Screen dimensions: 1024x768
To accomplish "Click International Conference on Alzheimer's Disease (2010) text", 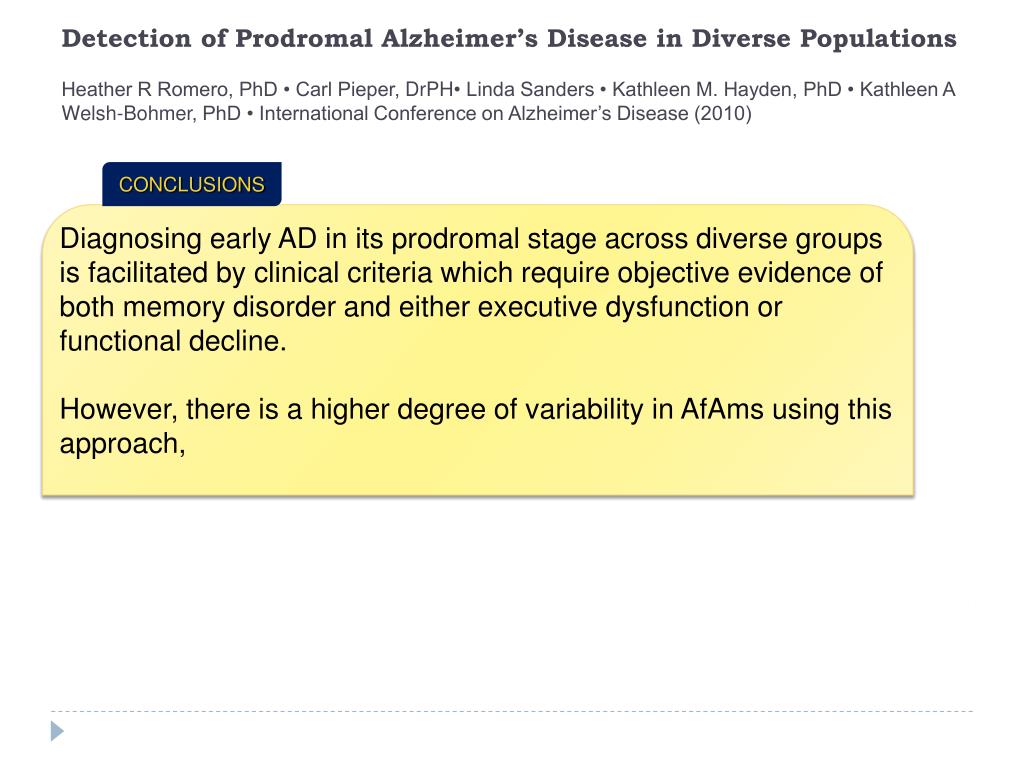I will pos(505,114).
